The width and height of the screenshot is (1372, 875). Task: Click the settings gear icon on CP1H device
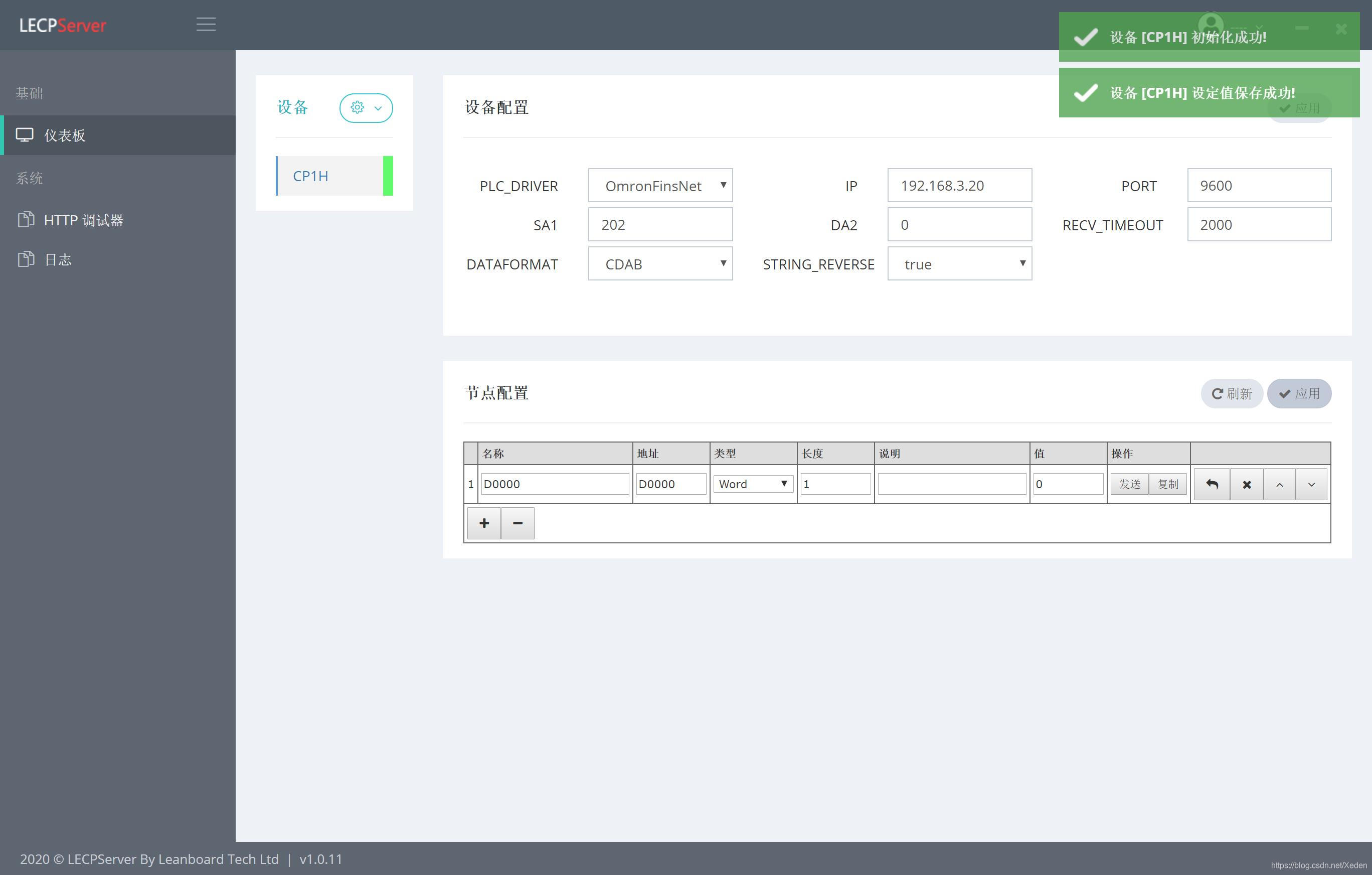[x=357, y=107]
